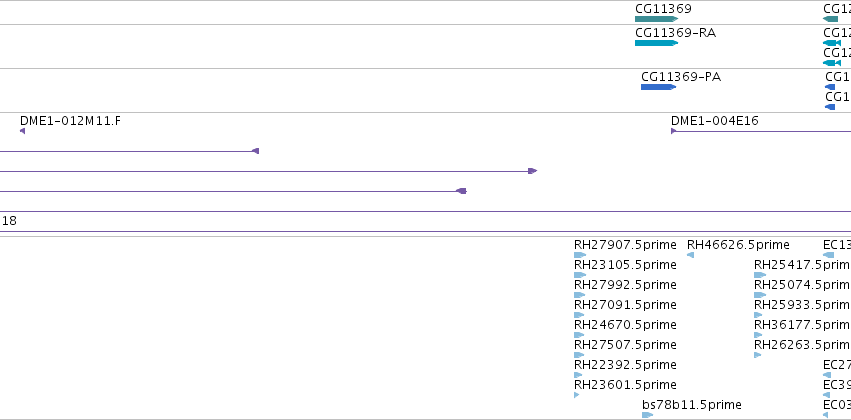
Task: Select the bs78b11.5prime arrow glyph
Action: point(647,415)
